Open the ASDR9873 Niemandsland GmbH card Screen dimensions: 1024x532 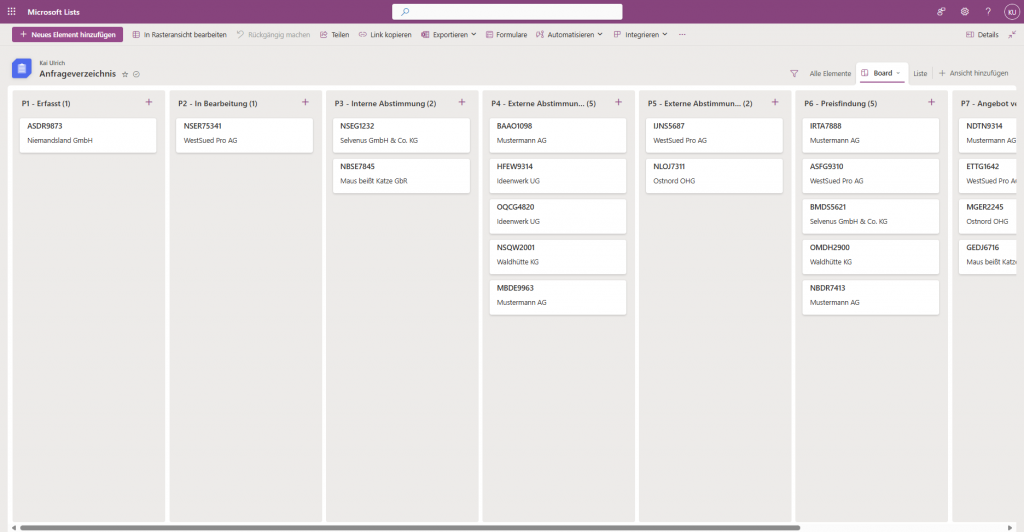87,134
